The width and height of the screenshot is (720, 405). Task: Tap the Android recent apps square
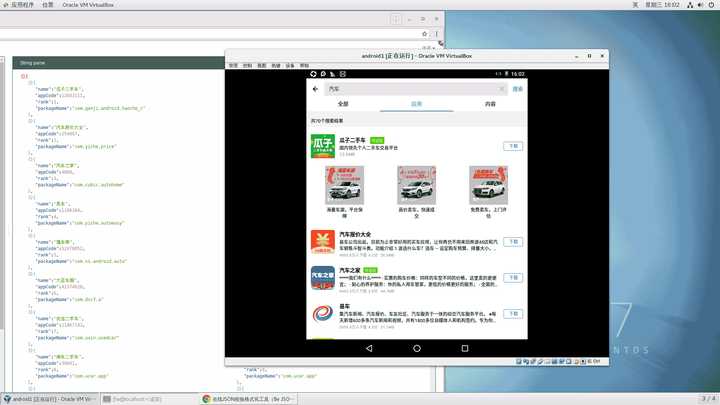click(x=465, y=349)
